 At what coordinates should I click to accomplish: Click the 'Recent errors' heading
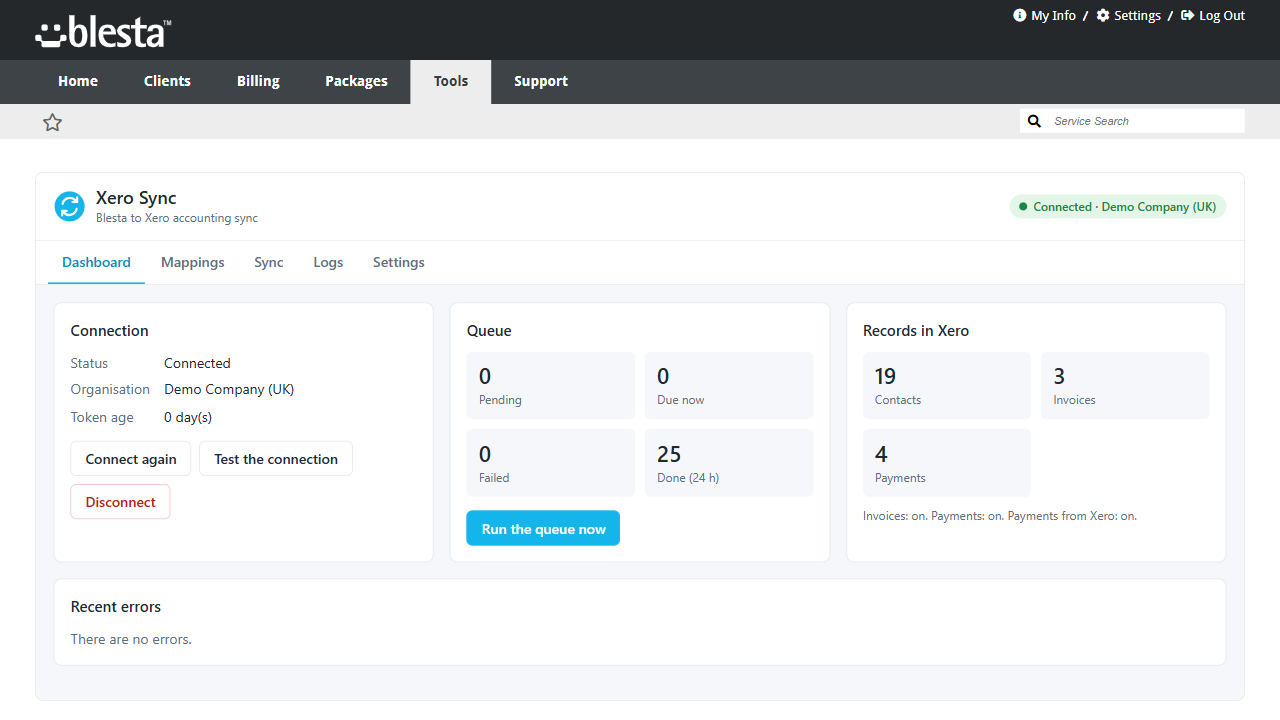(x=116, y=607)
